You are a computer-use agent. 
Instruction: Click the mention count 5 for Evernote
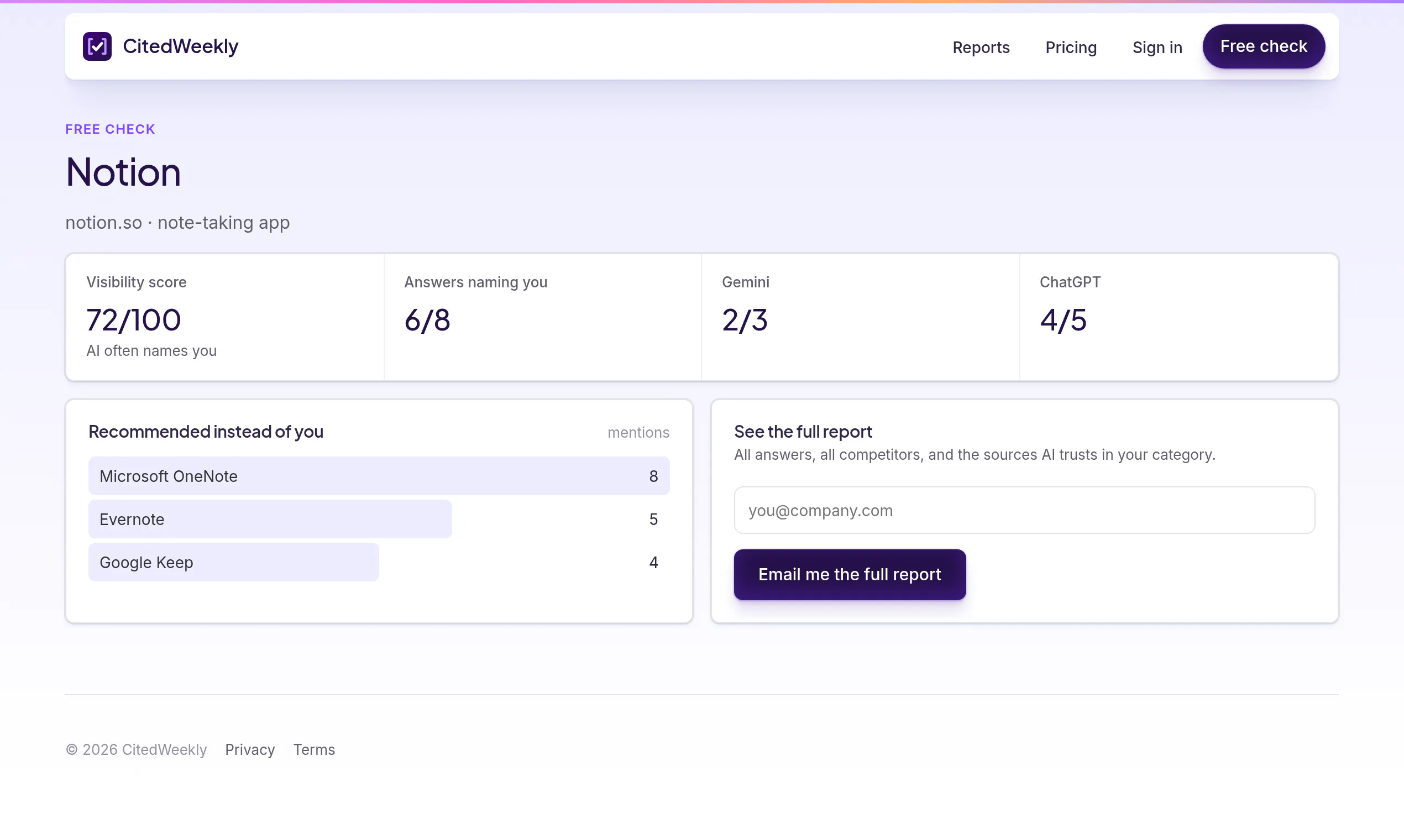[x=653, y=519]
